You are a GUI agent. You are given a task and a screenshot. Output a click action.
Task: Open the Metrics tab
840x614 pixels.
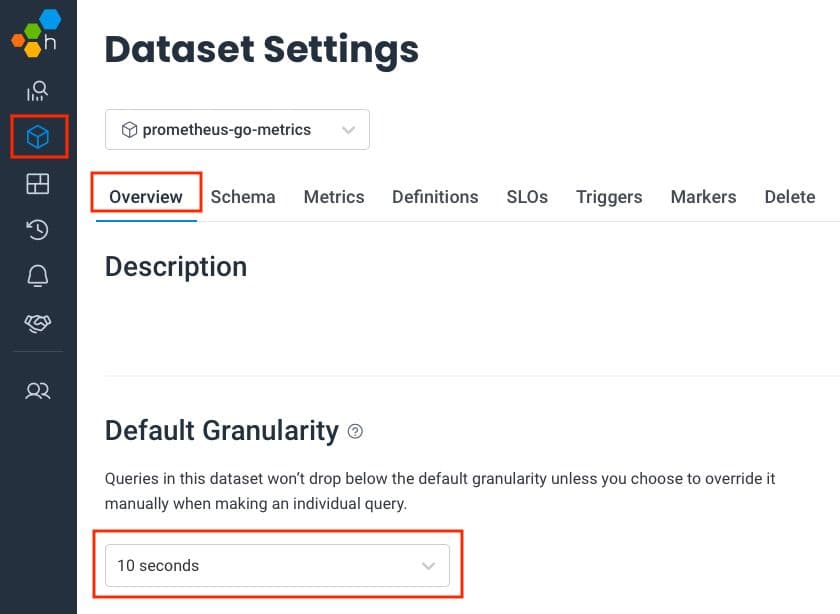coord(333,197)
